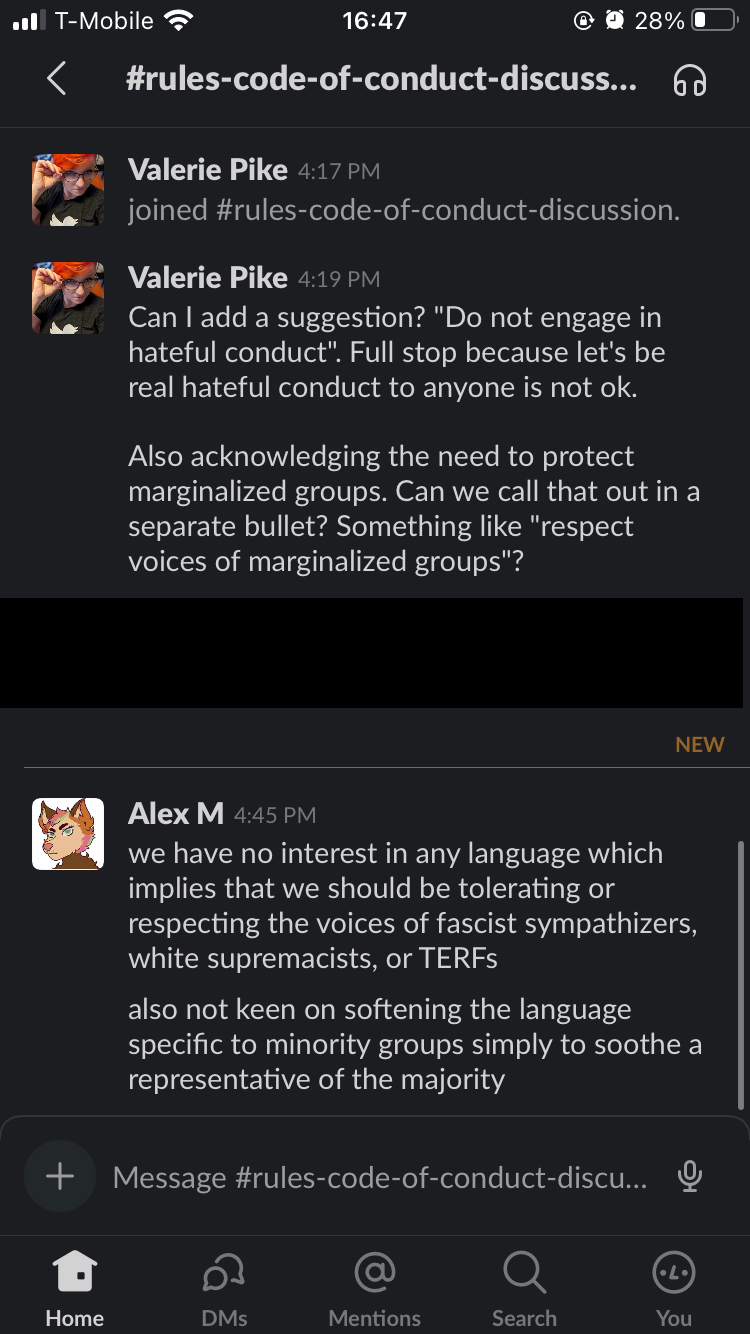750x1334 pixels.
Task: Tap the scrollbar beside Alex M's message
Action: [x=739, y=970]
